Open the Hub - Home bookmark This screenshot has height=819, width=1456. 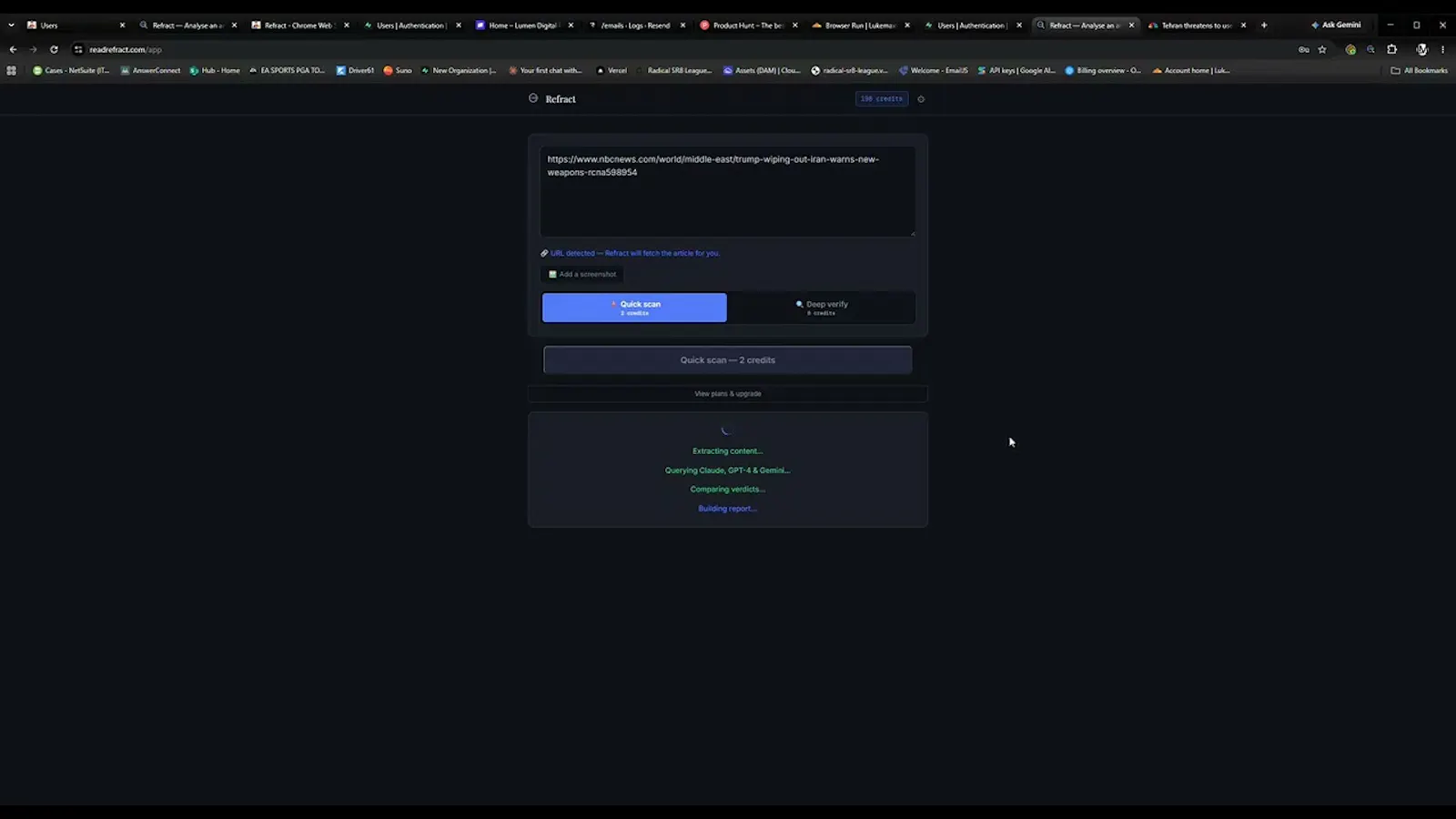(215, 70)
